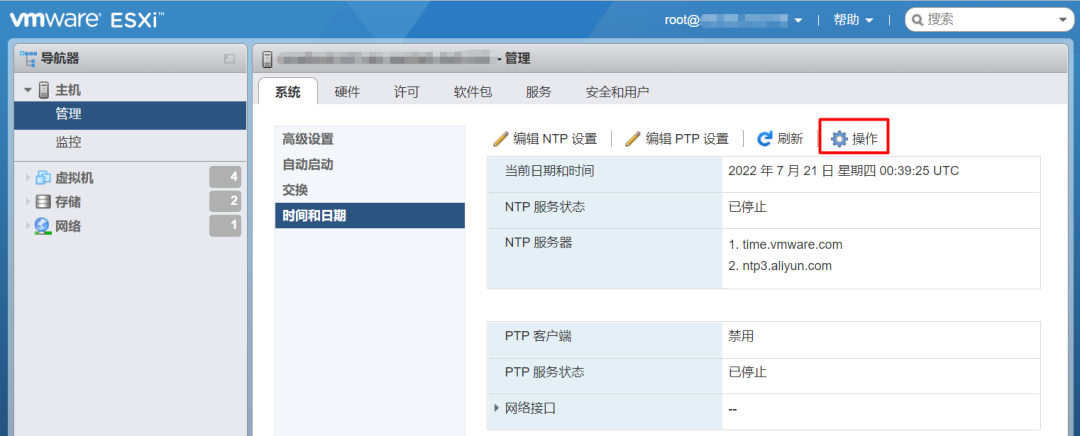The width and height of the screenshot is (1080, 436).
Task: Click the PTP 服务状态 label
Action: 545,373
